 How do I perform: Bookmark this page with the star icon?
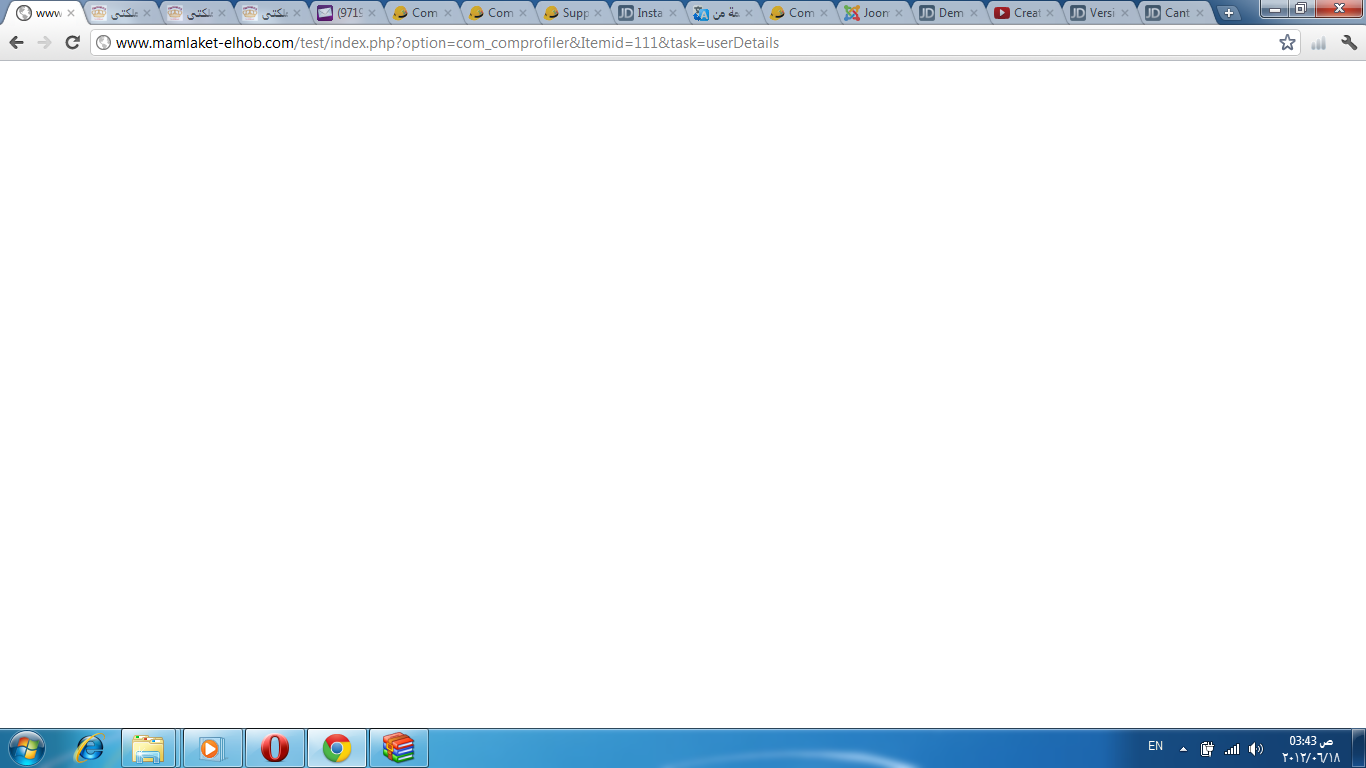(1287, 43)
